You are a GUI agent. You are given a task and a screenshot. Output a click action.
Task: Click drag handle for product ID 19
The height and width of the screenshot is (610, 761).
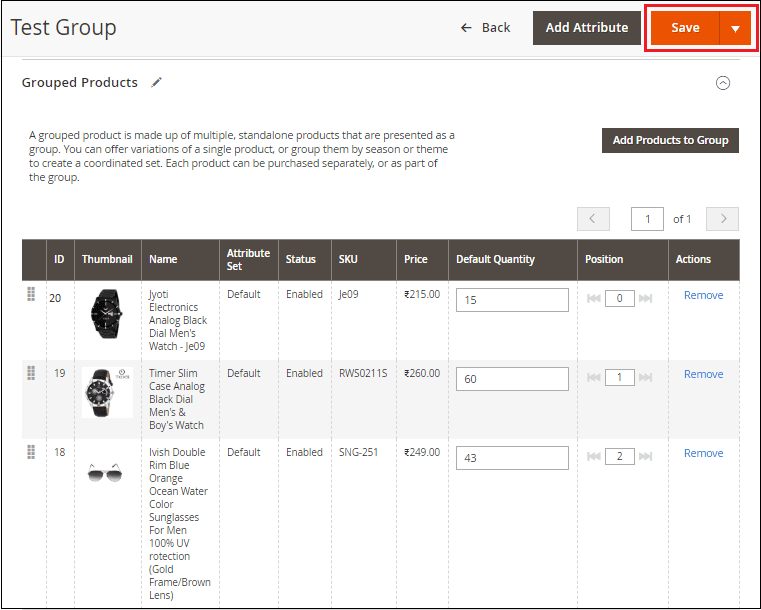point(31,373)
